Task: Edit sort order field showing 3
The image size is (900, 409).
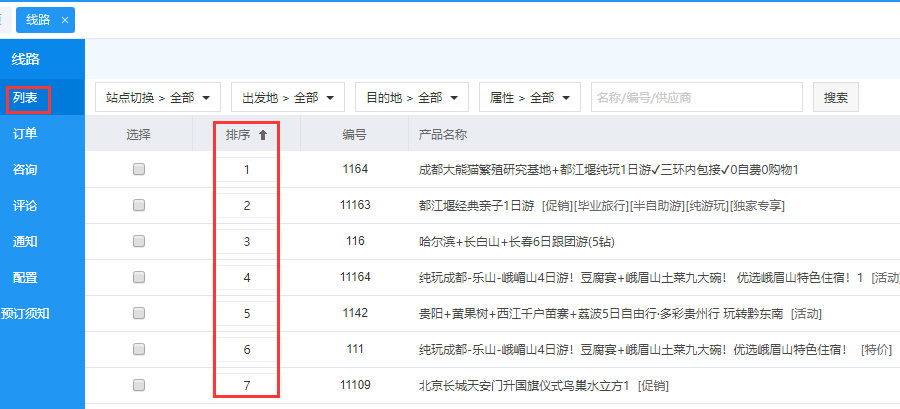Action: 247,242
